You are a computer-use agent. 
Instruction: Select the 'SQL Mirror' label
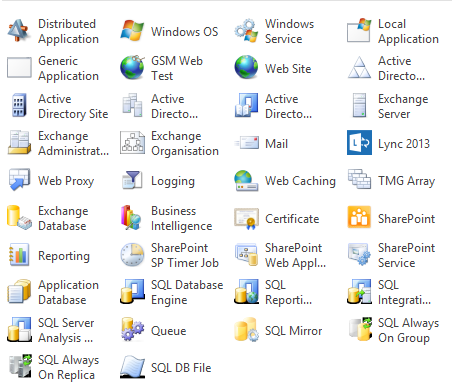(x=293, y=331)
